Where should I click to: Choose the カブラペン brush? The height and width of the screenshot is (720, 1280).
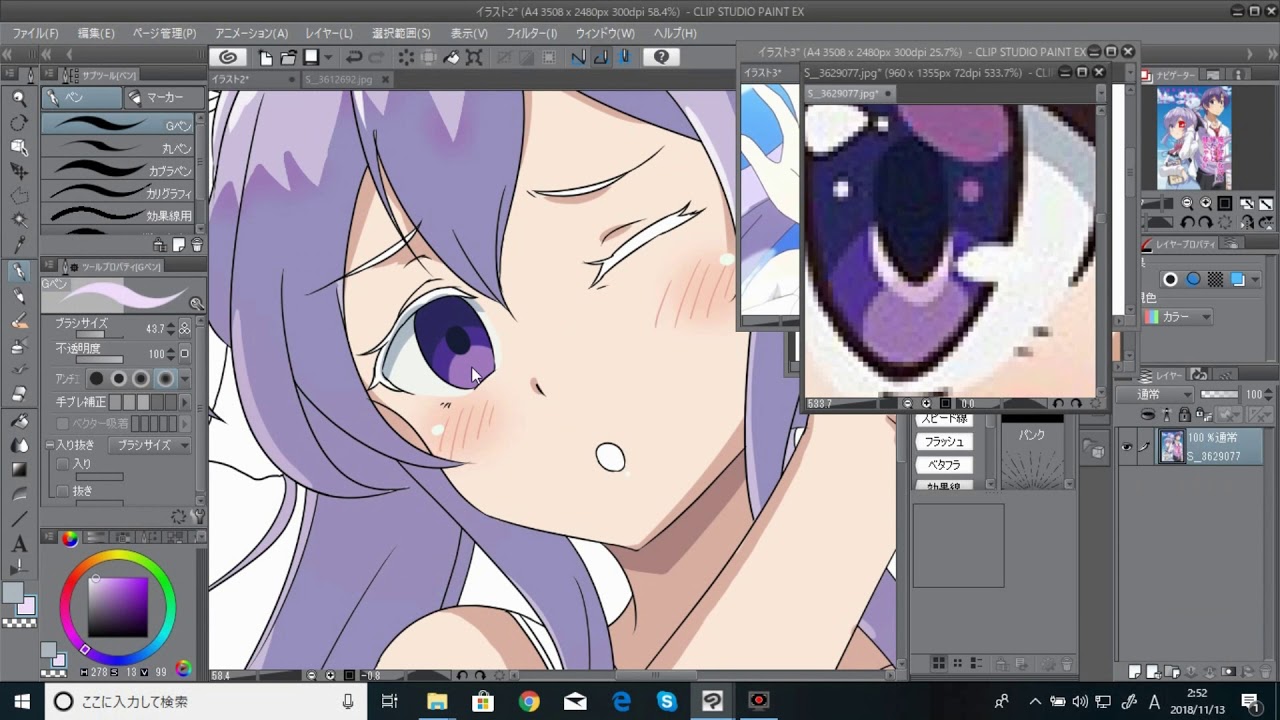coord(118,170)
